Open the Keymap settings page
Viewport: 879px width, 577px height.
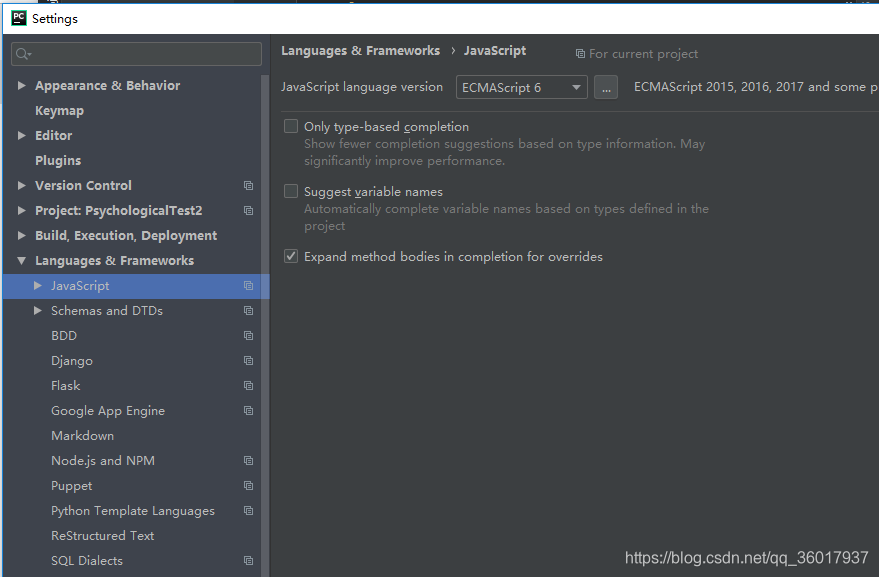click(59, 110)
